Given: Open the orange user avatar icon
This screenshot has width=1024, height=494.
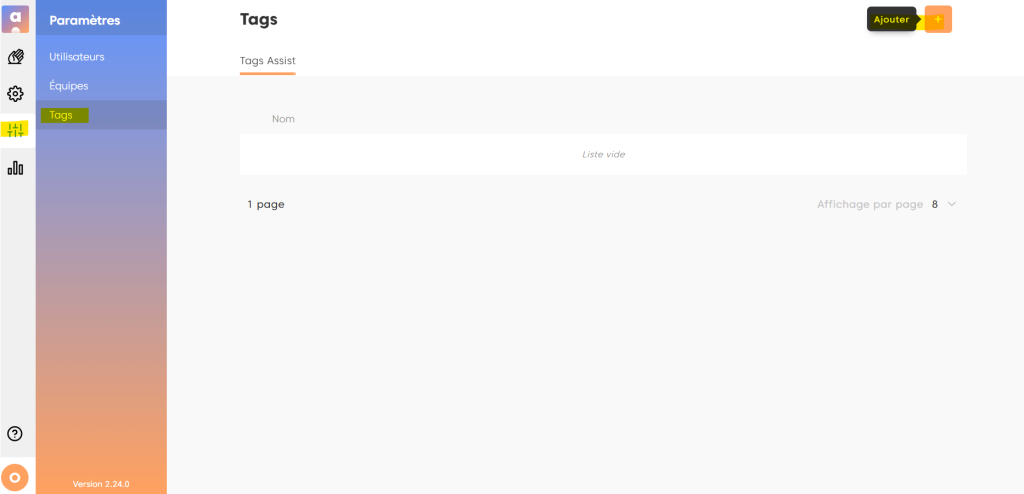Looking at the screenshot, I should click(x=15, y=476).
